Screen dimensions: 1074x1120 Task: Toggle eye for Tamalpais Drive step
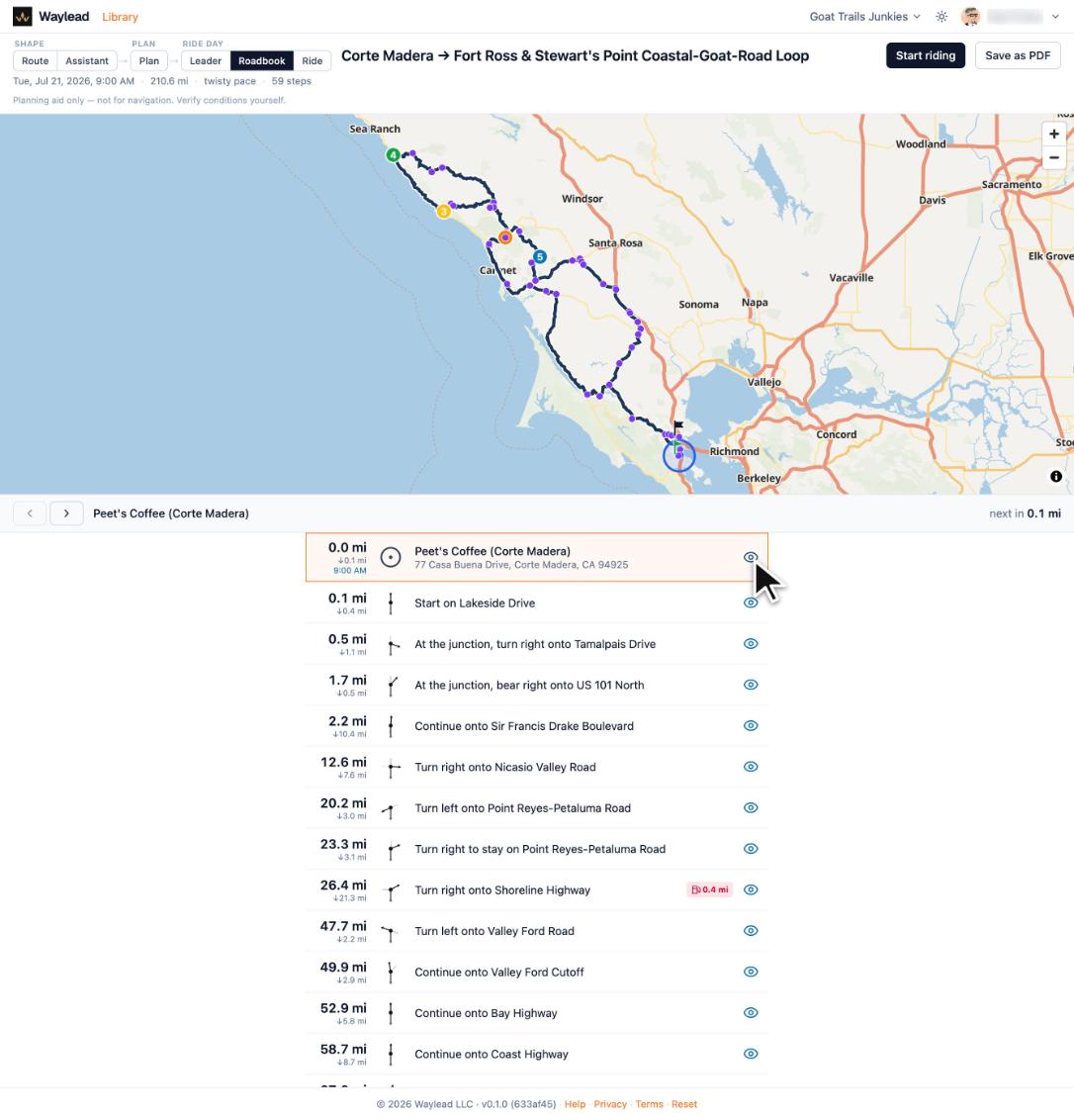[x=751, y=643]
